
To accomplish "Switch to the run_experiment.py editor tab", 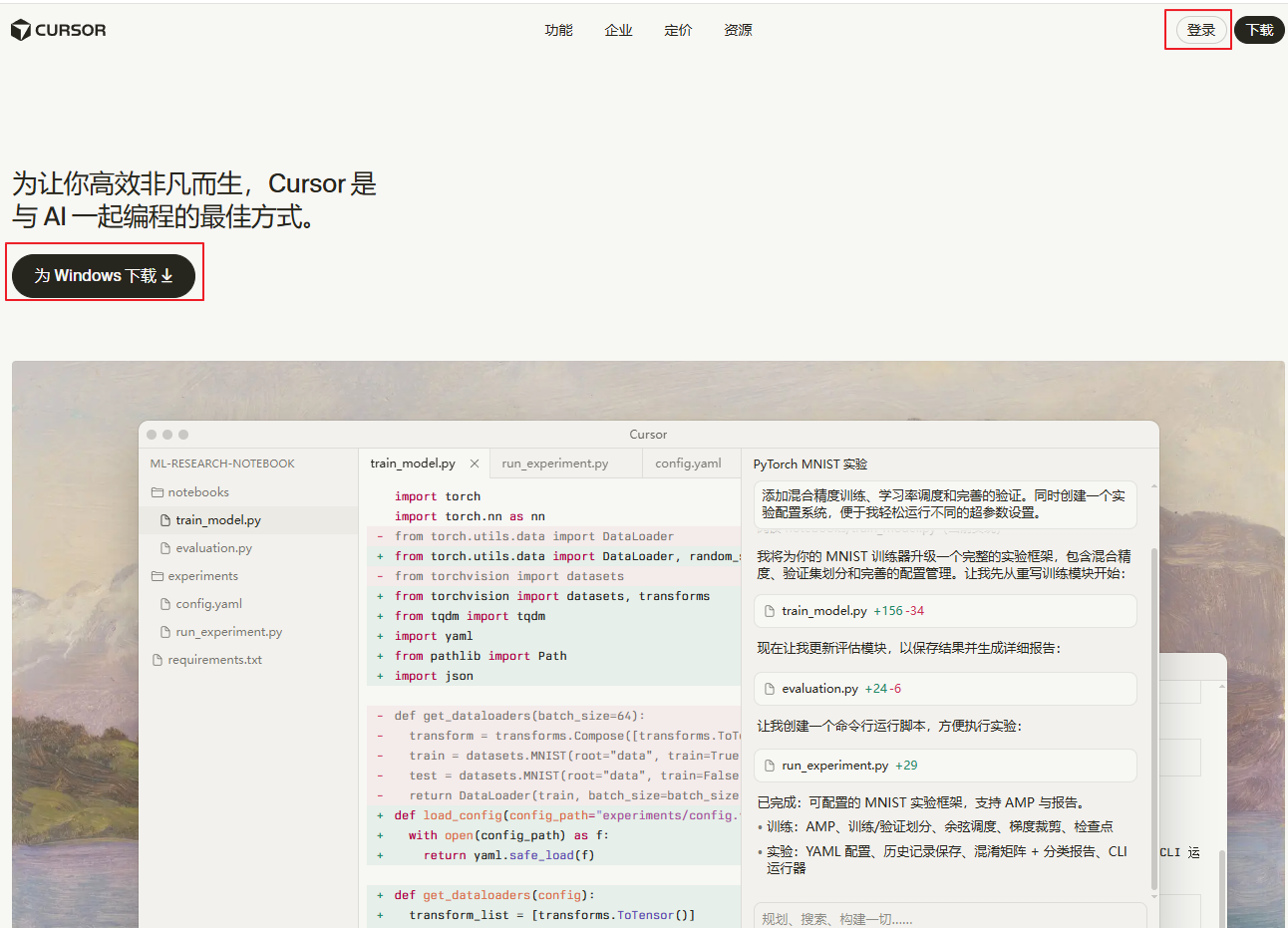I will pos(555,464).
